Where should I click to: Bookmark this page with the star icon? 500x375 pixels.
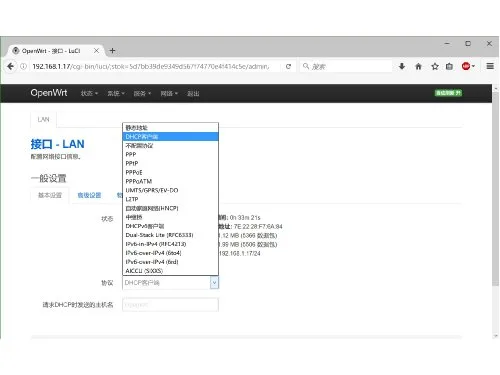(435, 66)
